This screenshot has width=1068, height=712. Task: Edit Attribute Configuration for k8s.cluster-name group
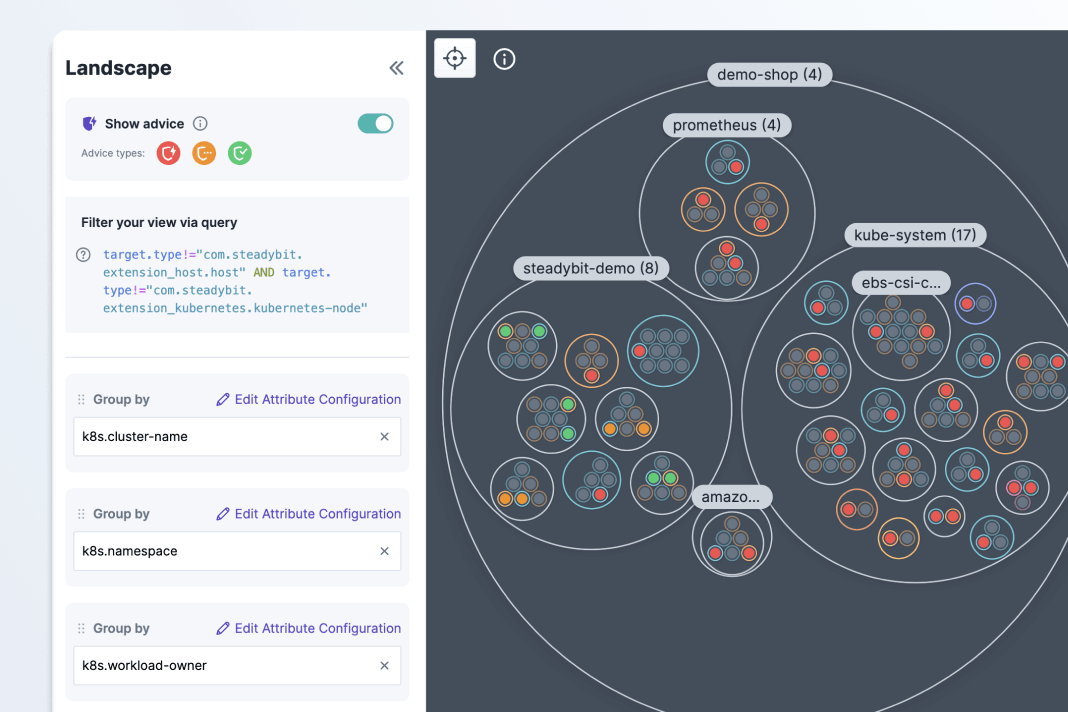[x=308, y=399]
